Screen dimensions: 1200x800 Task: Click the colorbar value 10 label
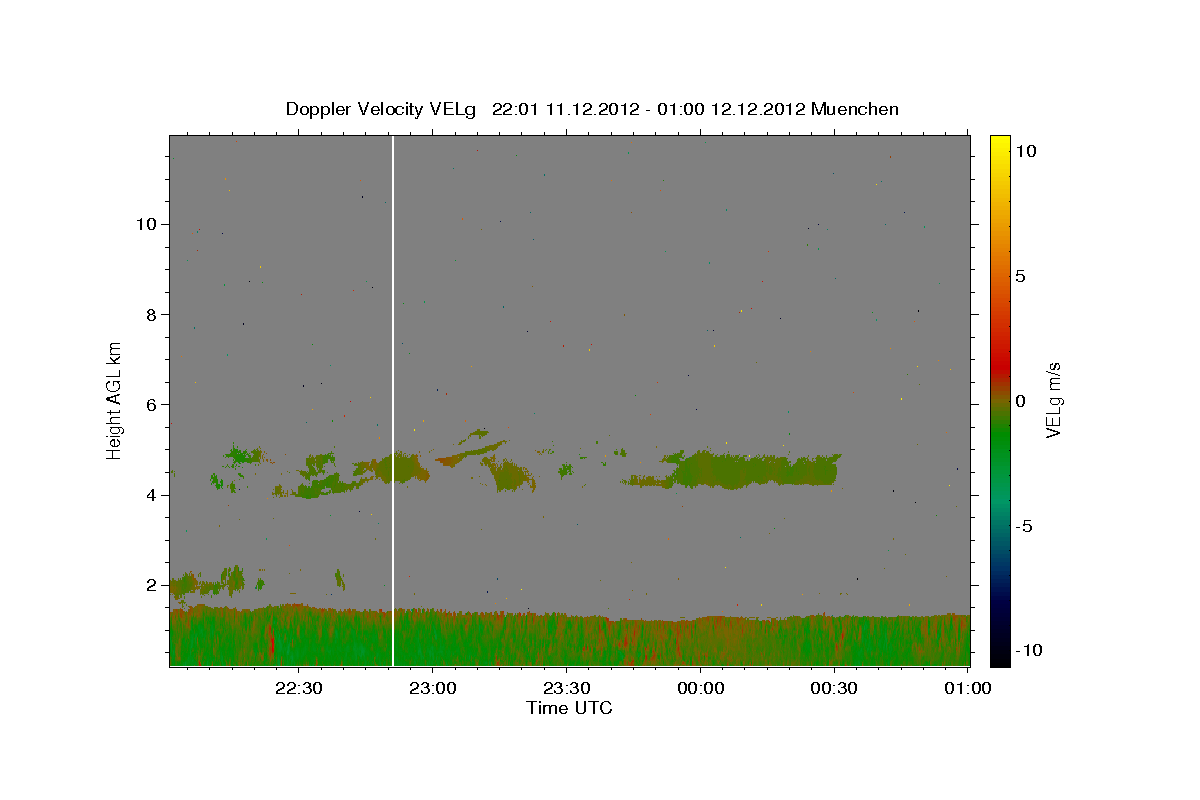[x=1025, y=151]
